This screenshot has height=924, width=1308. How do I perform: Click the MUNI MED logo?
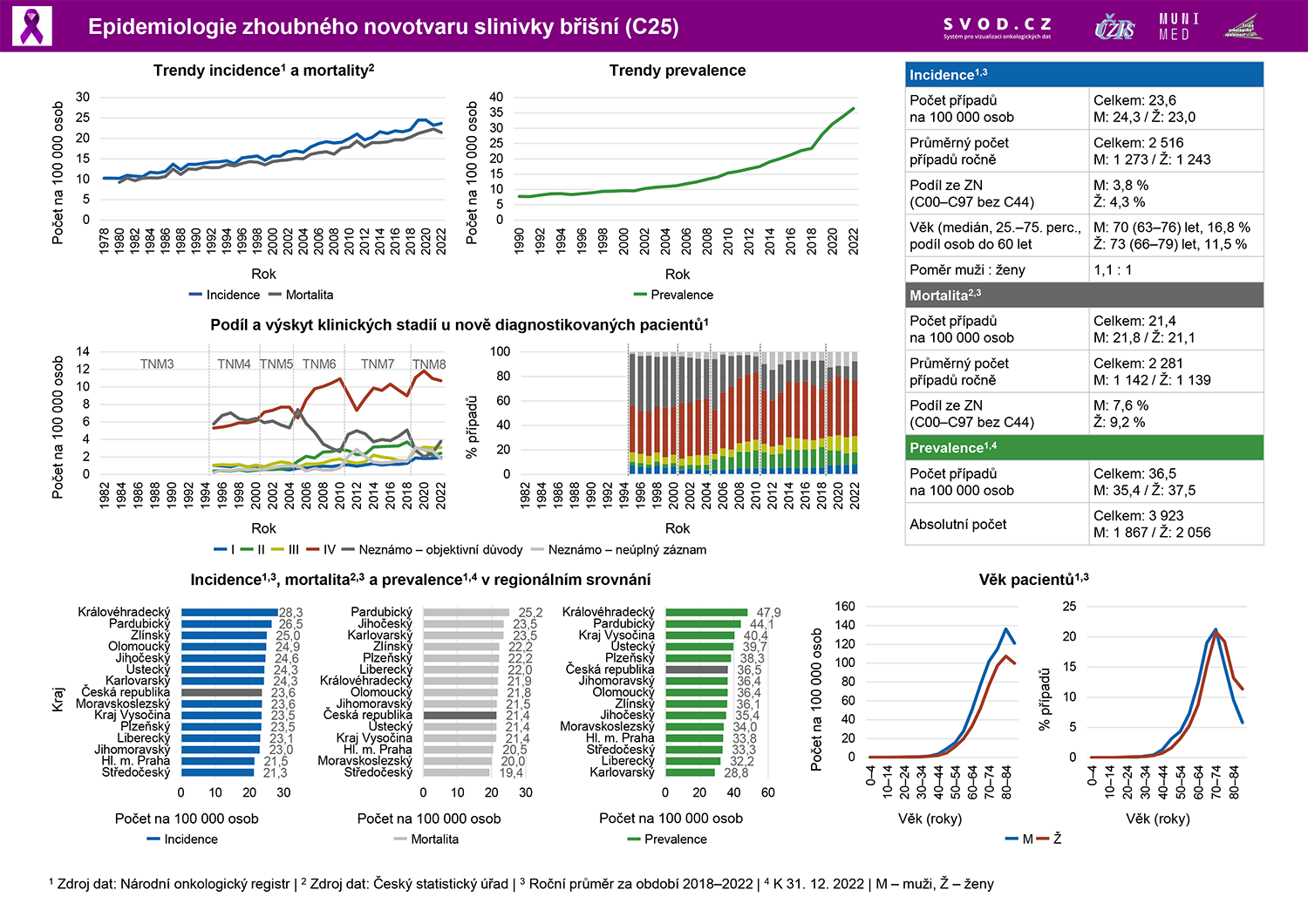pyautogui.click(x=1179, y=27)
